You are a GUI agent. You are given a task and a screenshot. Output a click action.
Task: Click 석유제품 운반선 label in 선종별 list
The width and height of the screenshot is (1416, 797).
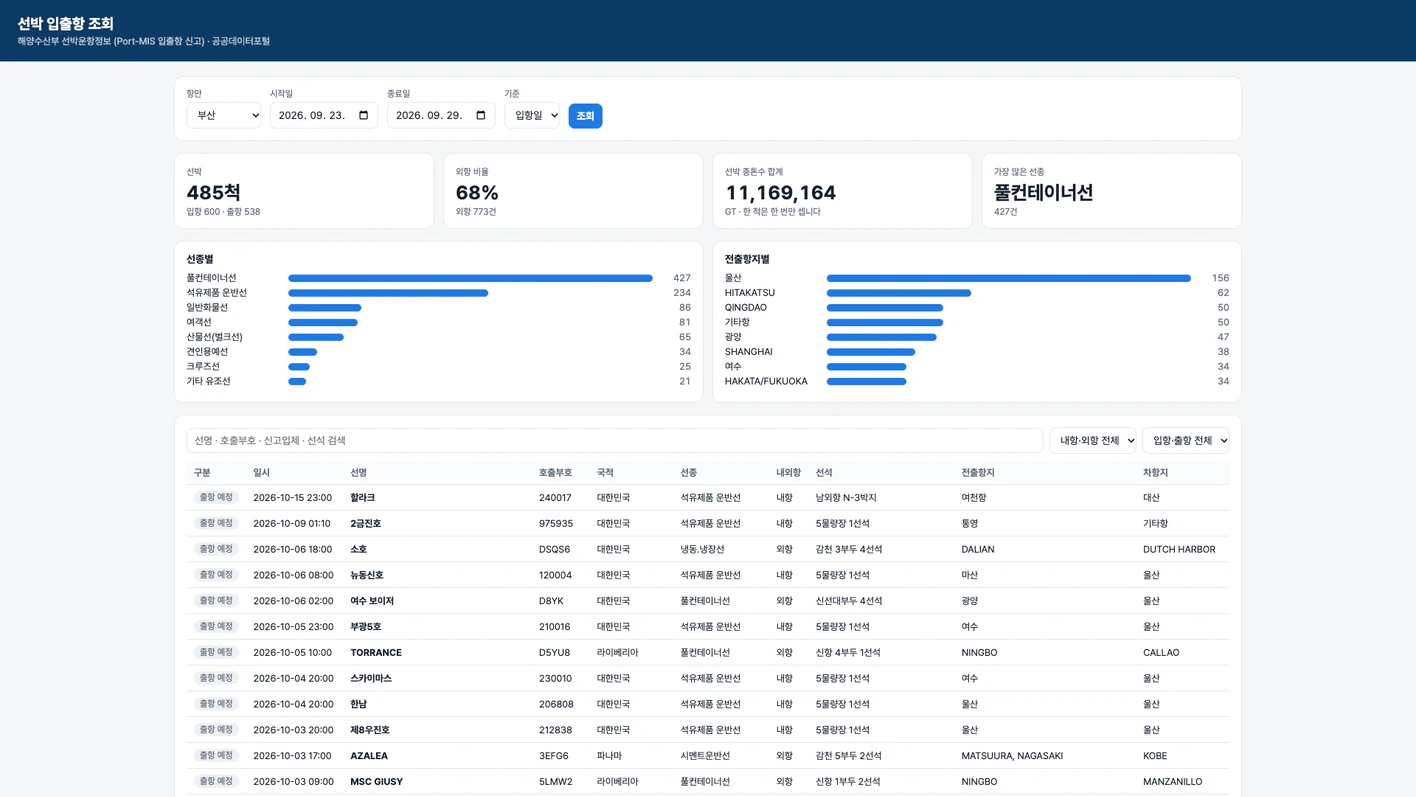217,293
